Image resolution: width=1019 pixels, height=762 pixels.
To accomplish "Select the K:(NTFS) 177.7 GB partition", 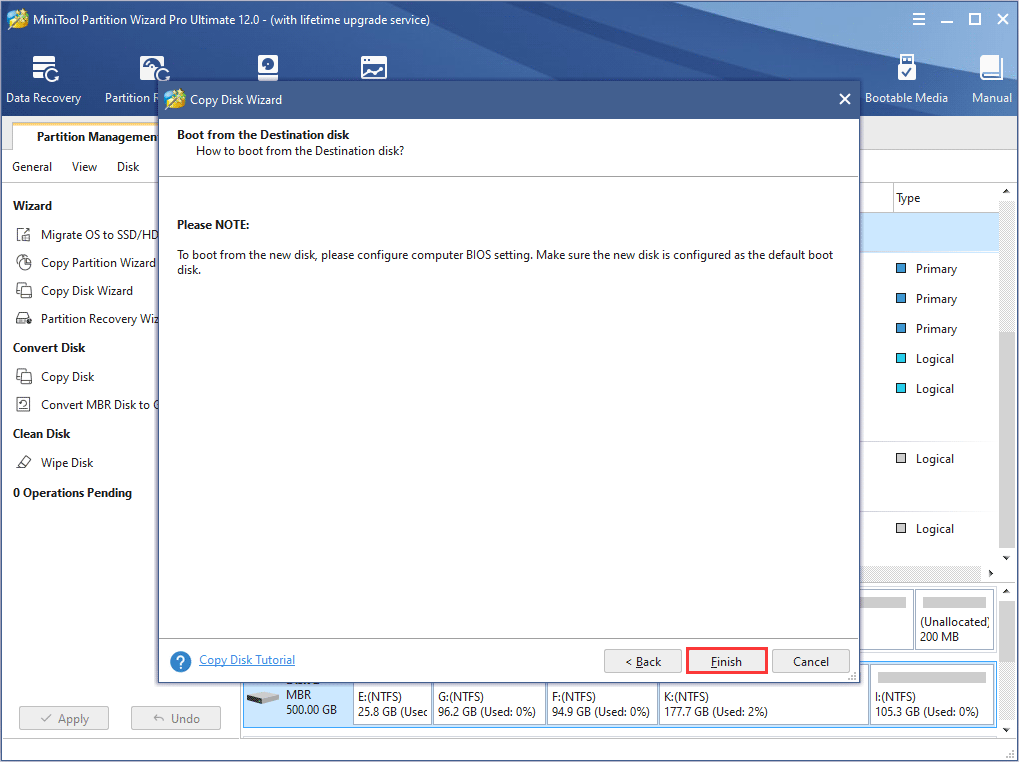I will pos(763,704).
